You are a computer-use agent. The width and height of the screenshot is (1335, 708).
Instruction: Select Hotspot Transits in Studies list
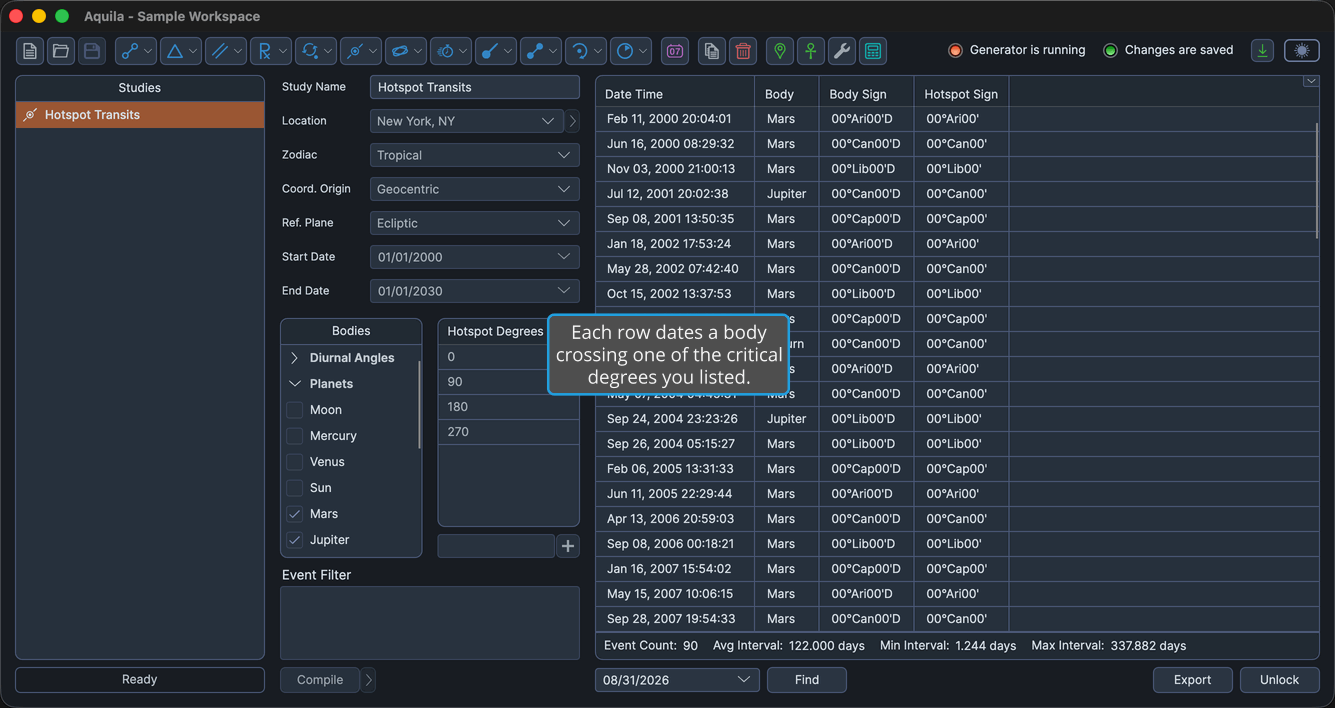tap(140, 115)
